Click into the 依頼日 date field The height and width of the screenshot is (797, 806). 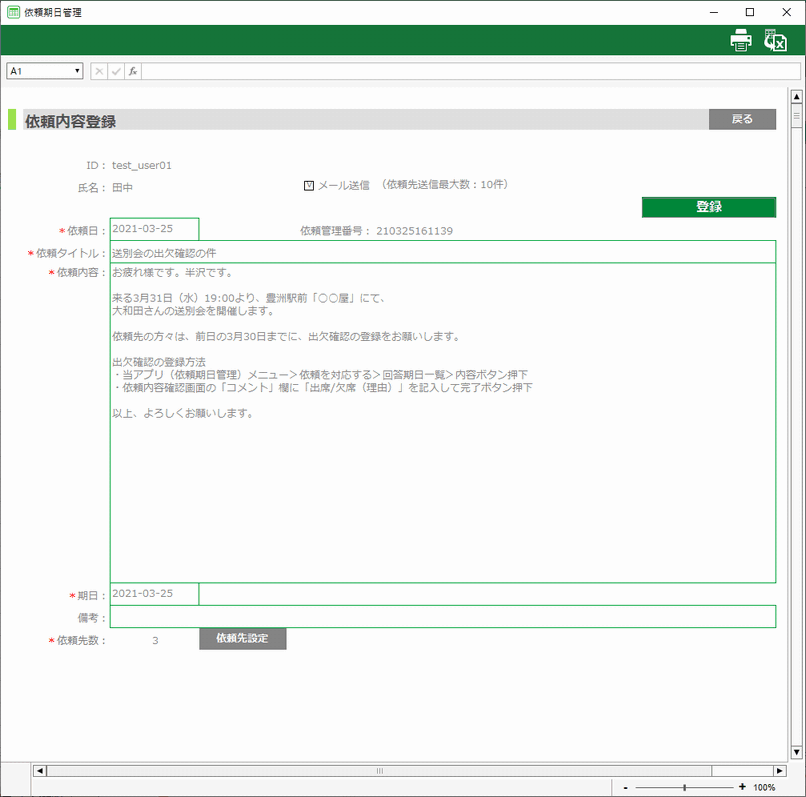[x=154, y=229]
